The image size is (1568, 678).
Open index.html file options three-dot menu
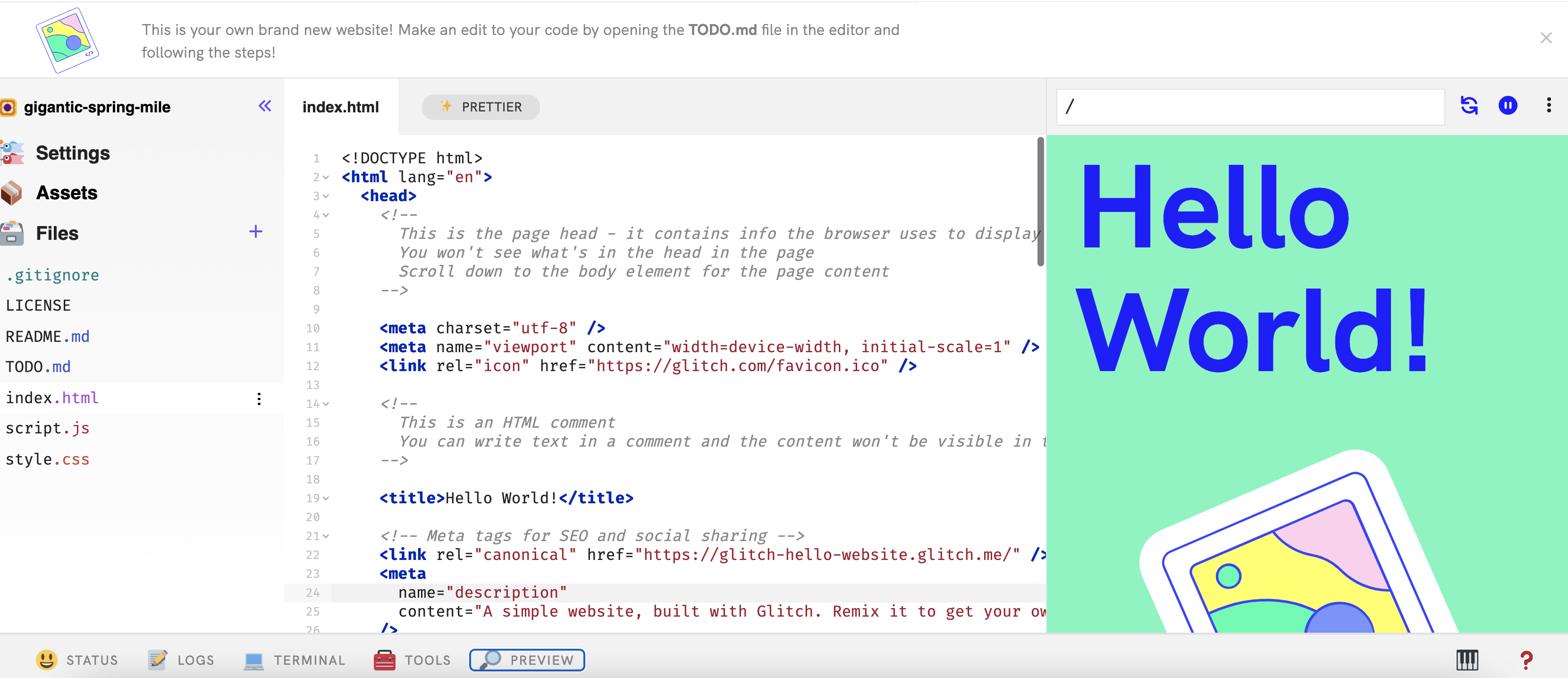tap(259, 398)
